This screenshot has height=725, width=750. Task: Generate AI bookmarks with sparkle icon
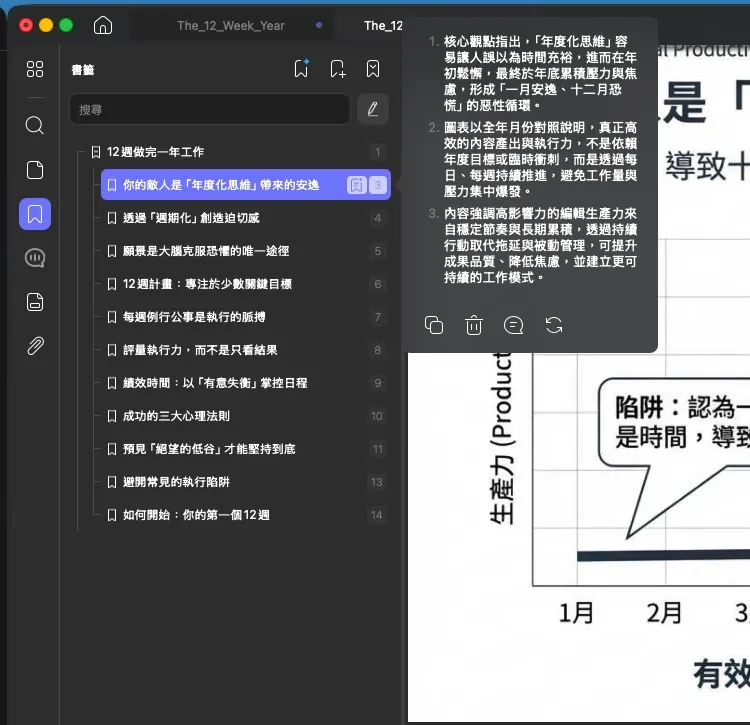[x=301, y=69]
